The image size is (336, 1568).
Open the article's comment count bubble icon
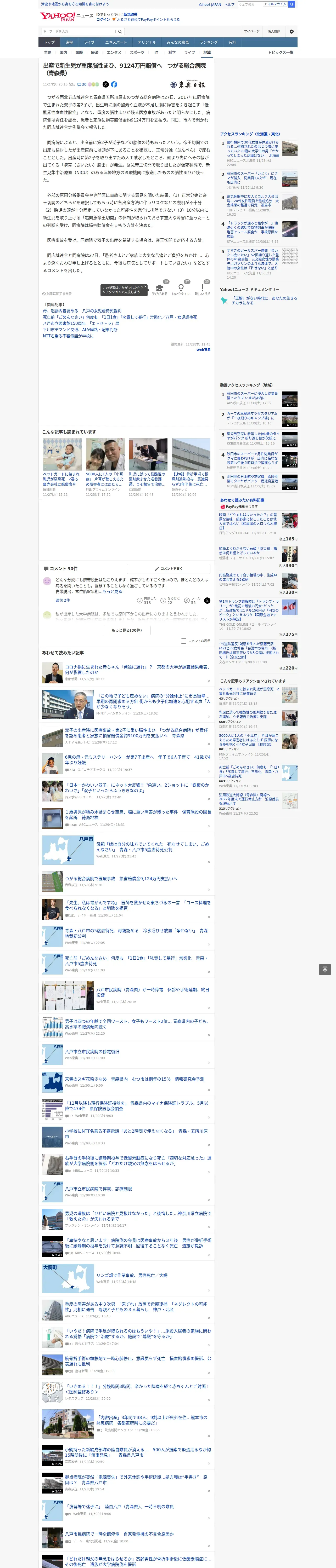click(x=79, y=85)
